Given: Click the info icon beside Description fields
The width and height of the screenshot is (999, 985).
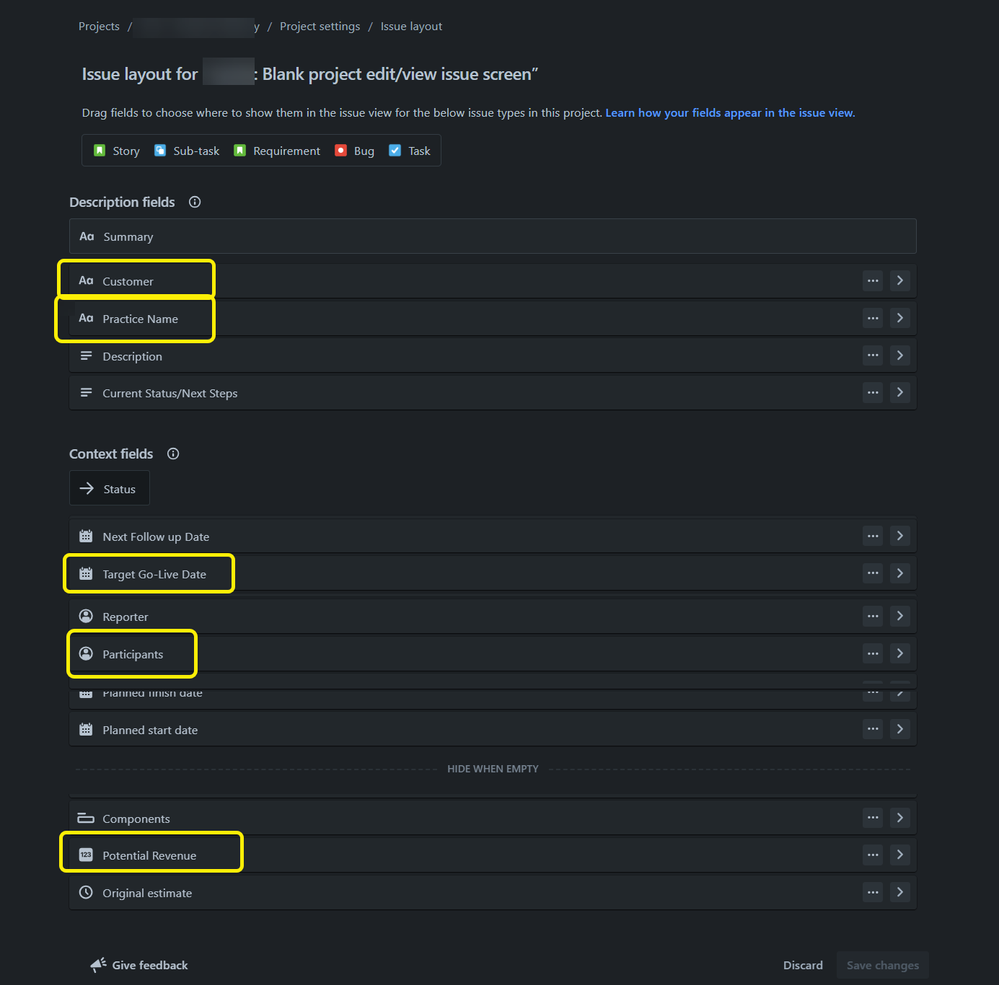Looking at the screenshot, I should (194, 202).
